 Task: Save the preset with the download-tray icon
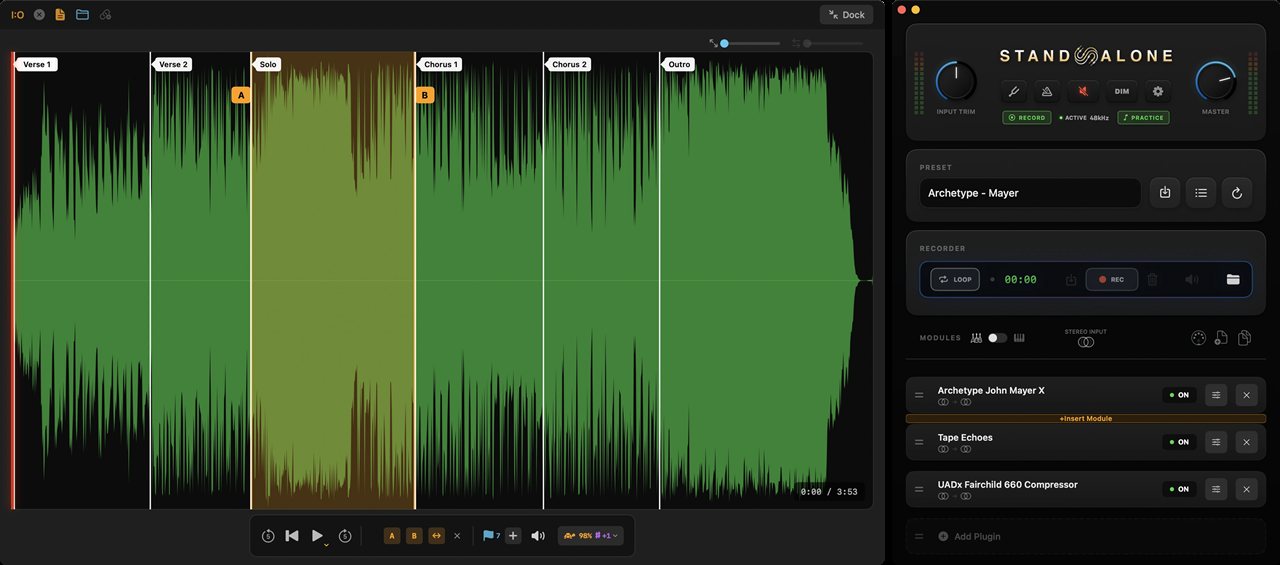(x=1164, y=193)
